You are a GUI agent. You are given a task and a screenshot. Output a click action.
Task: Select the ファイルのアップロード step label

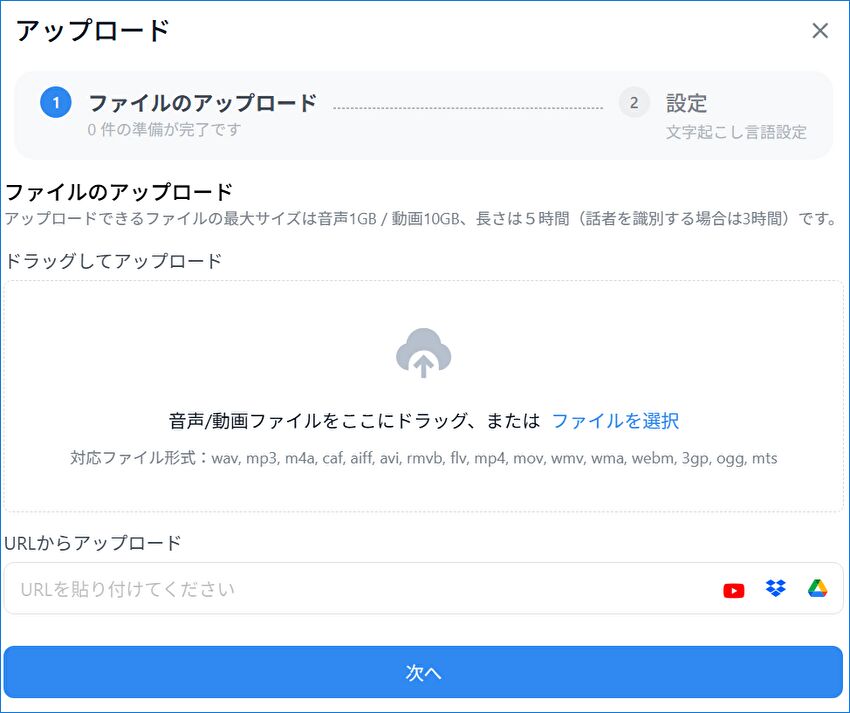[202, 103]
